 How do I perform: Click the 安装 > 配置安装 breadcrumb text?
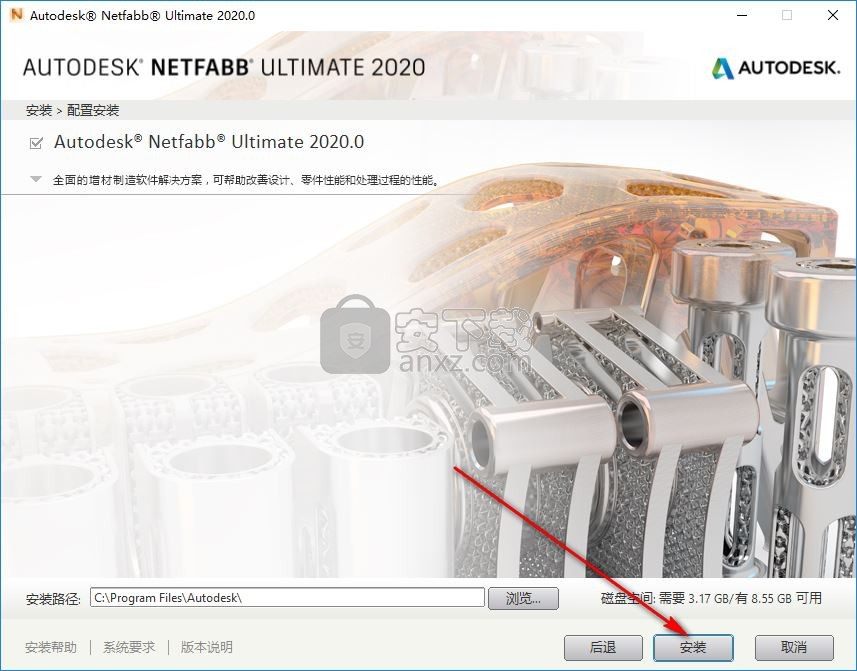72,110
